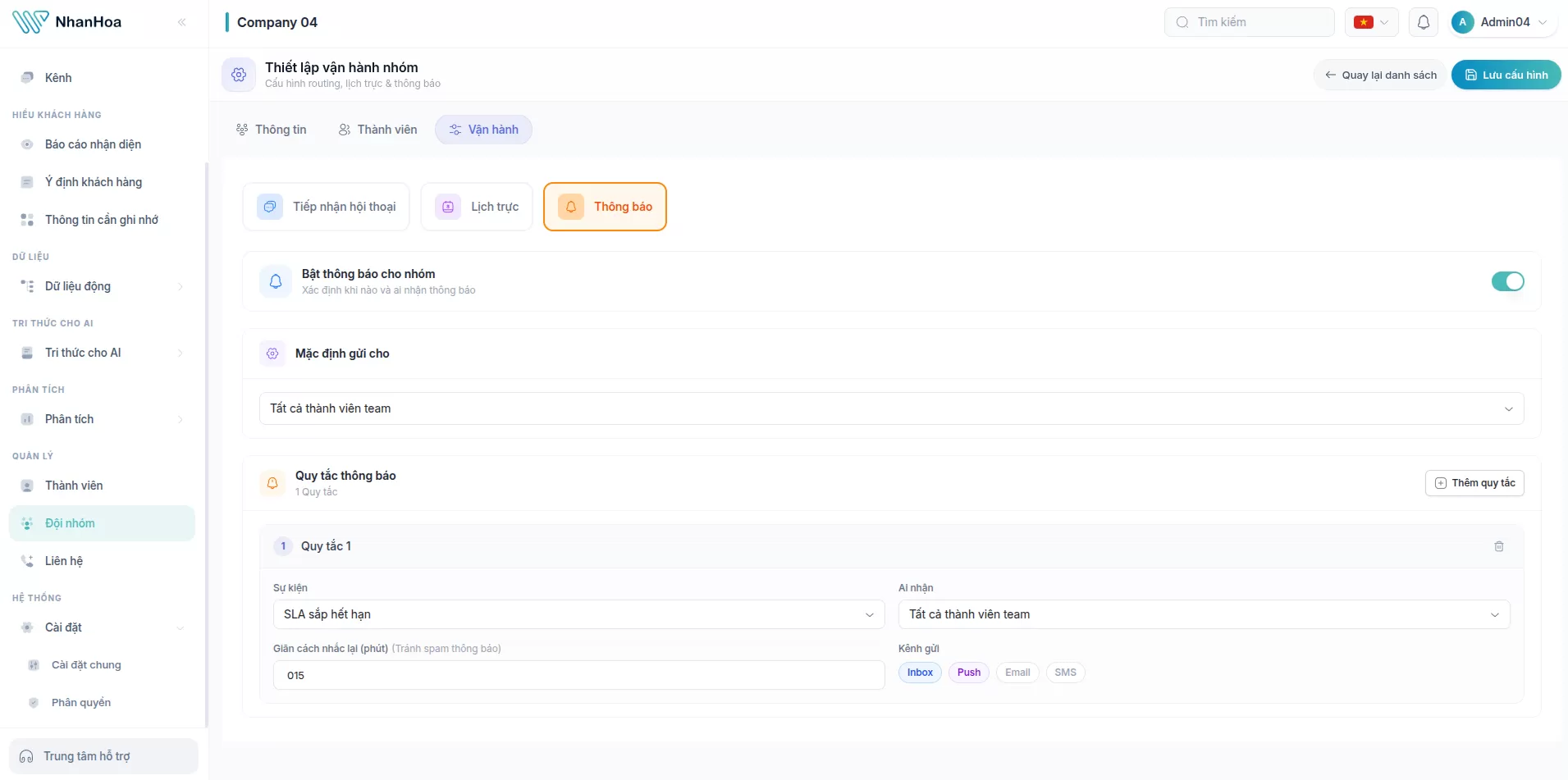
Task: Expand Dữ liệu động submenu
Action: [181, 286]
